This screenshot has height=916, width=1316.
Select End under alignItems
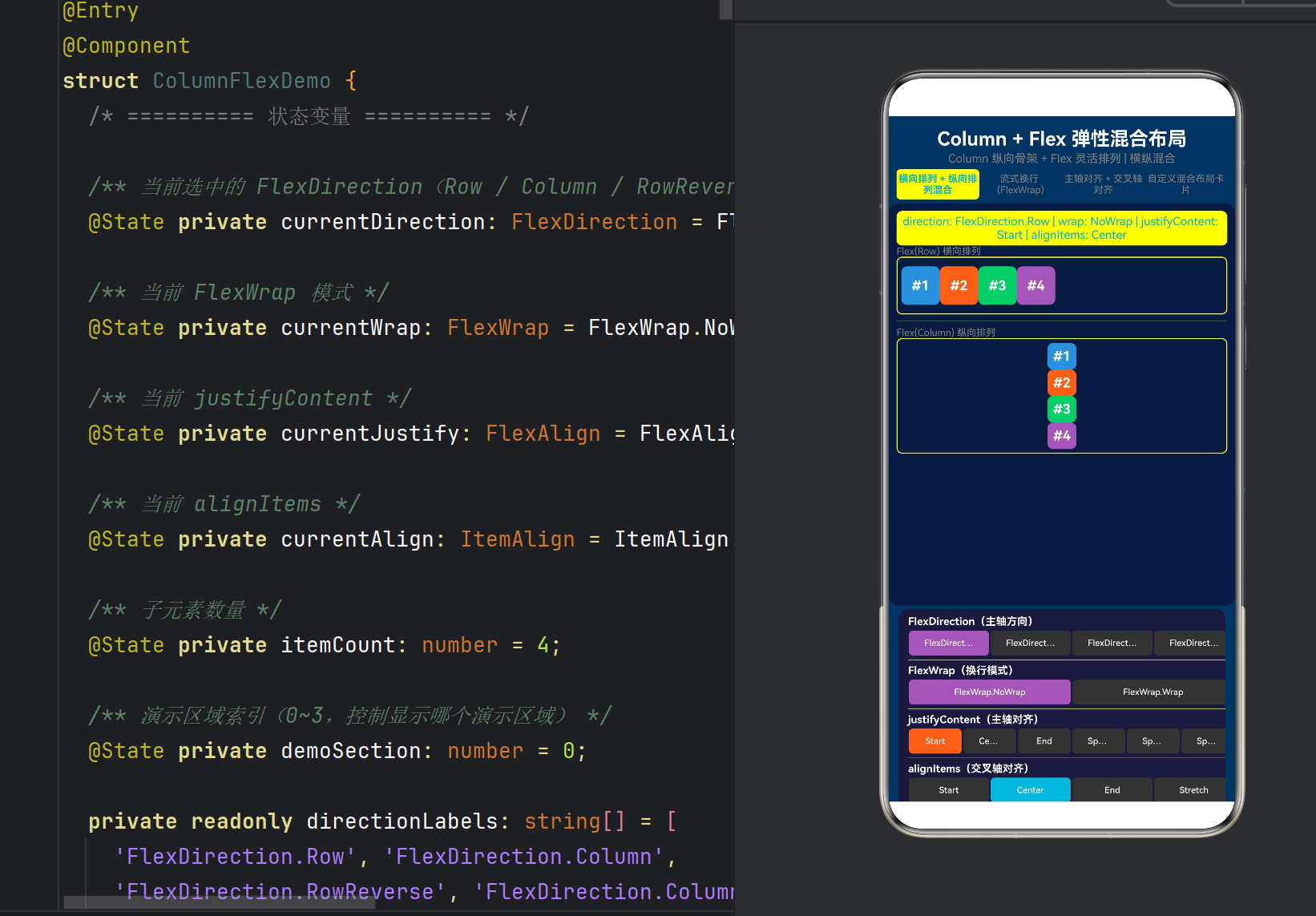tap(1112, 789)
